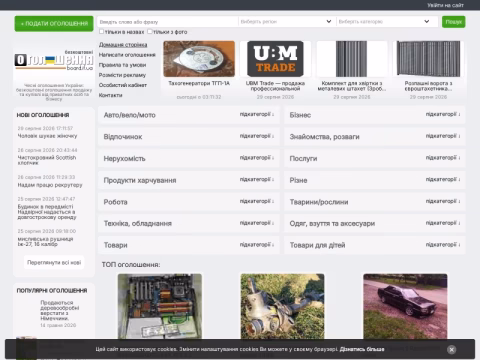480x360 pixels.
Task: Open the 'Контакти' menu link
Action: (110, 95)
